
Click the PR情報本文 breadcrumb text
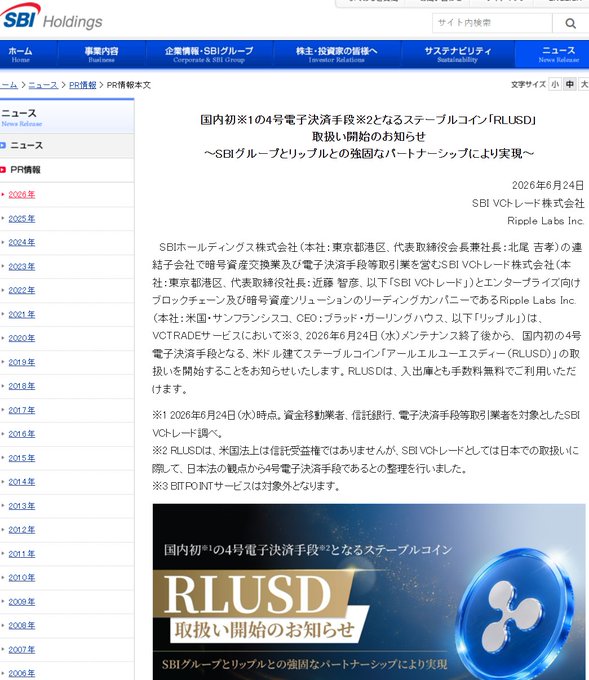(129, 85)
